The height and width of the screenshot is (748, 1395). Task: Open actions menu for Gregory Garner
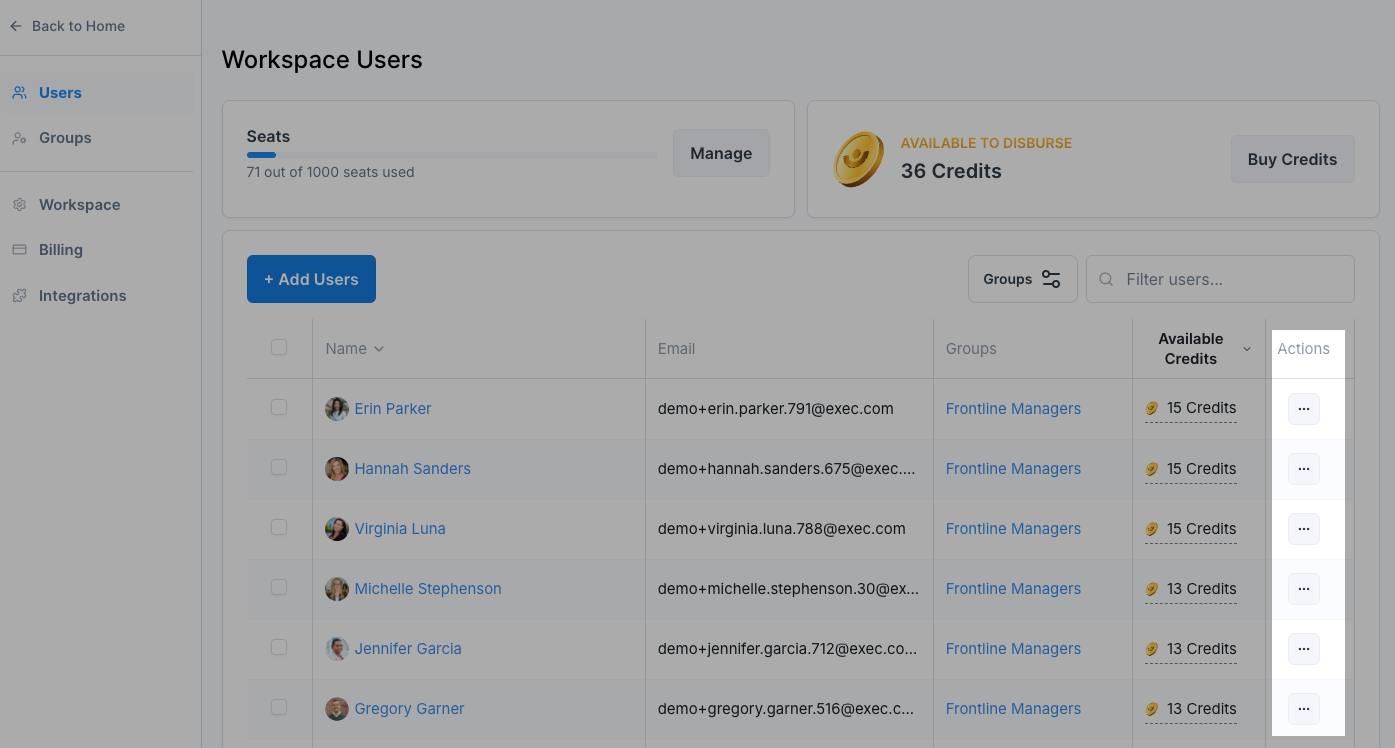tap(1303, 709)
